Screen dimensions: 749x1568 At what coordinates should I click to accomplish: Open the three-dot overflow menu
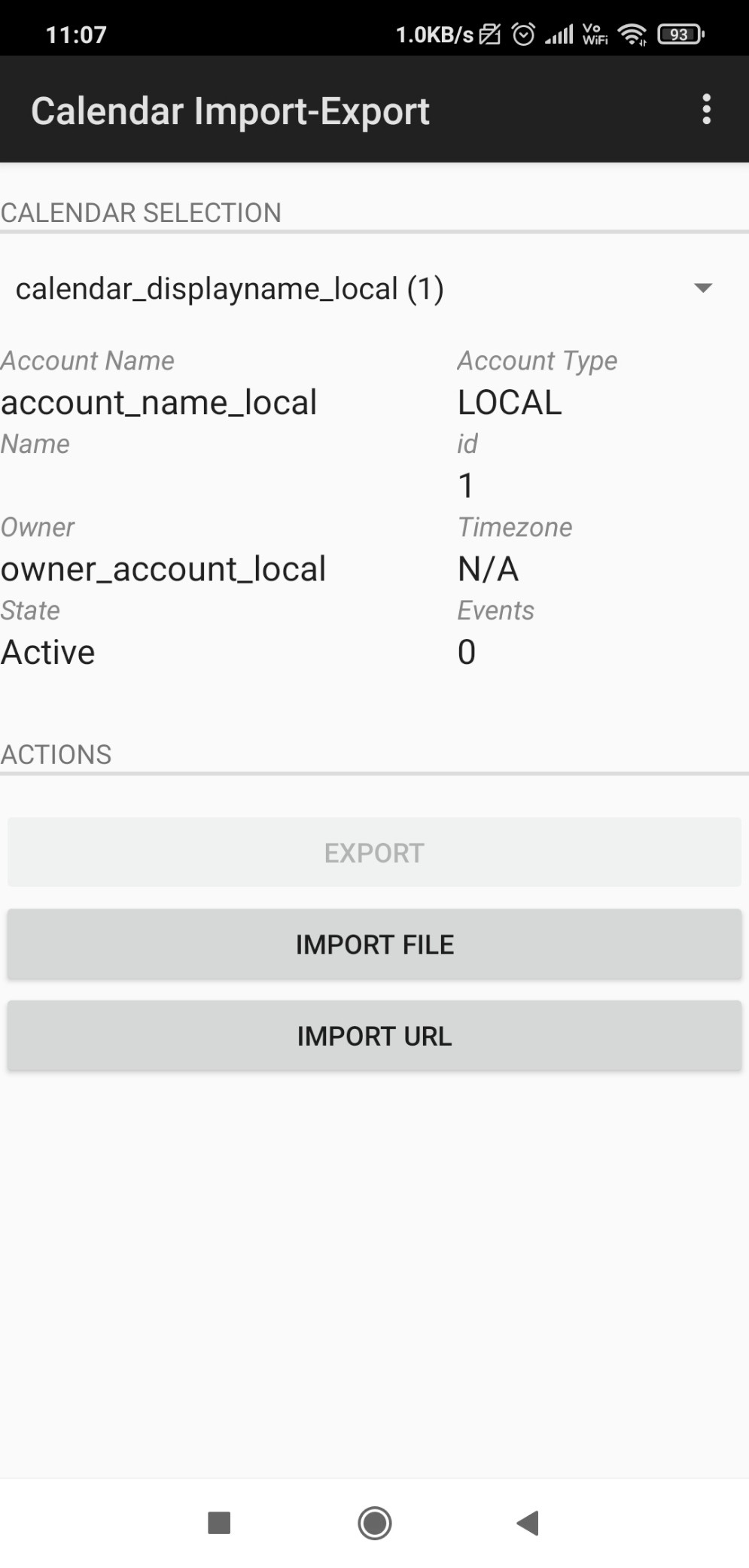click(x=706, y=110)
